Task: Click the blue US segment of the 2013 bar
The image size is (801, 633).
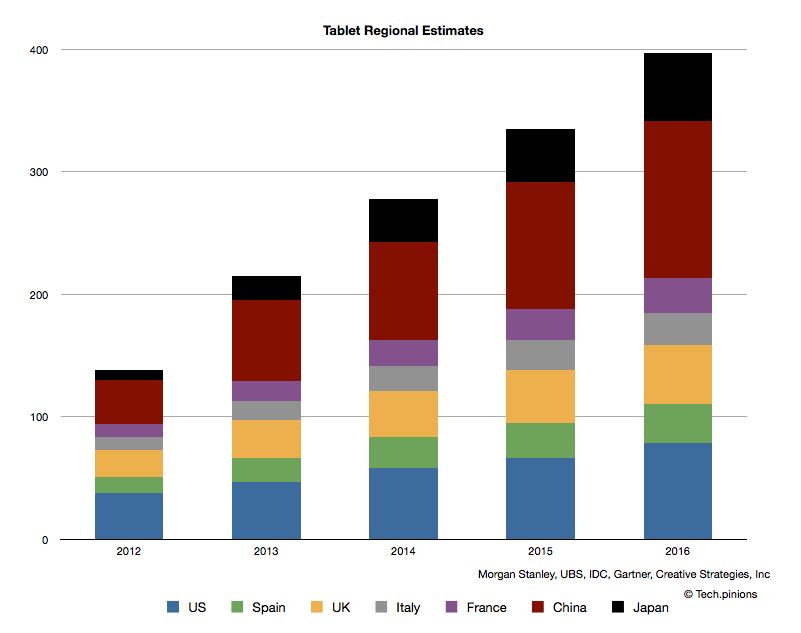Action: (x=266, y=510)
